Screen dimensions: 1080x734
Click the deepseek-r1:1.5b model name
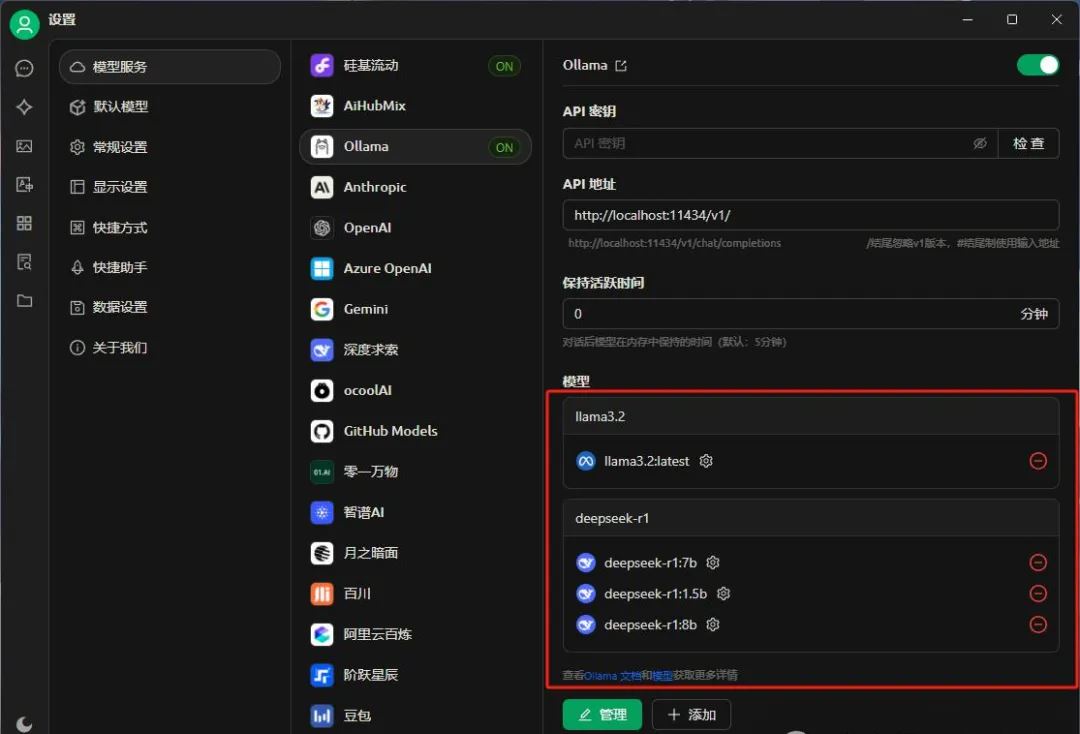click(x=655, y=594)
